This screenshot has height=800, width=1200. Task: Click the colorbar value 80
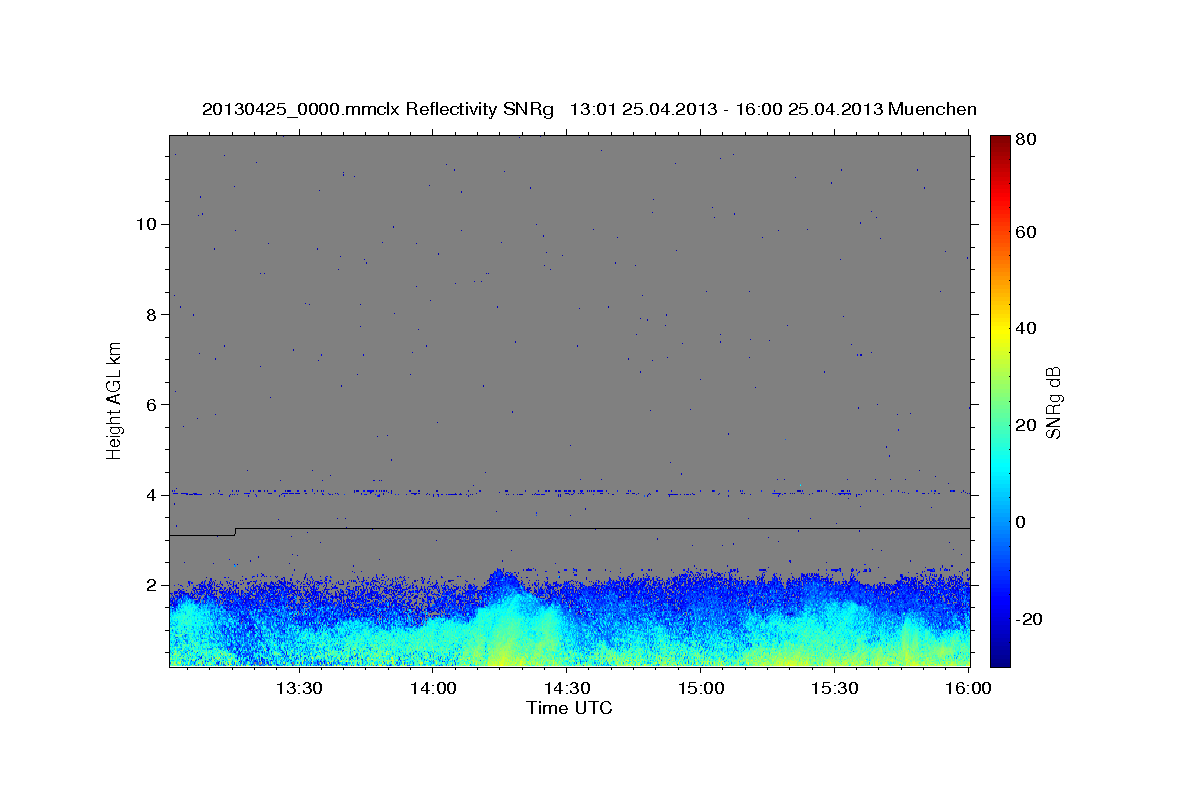point(1025,140)
